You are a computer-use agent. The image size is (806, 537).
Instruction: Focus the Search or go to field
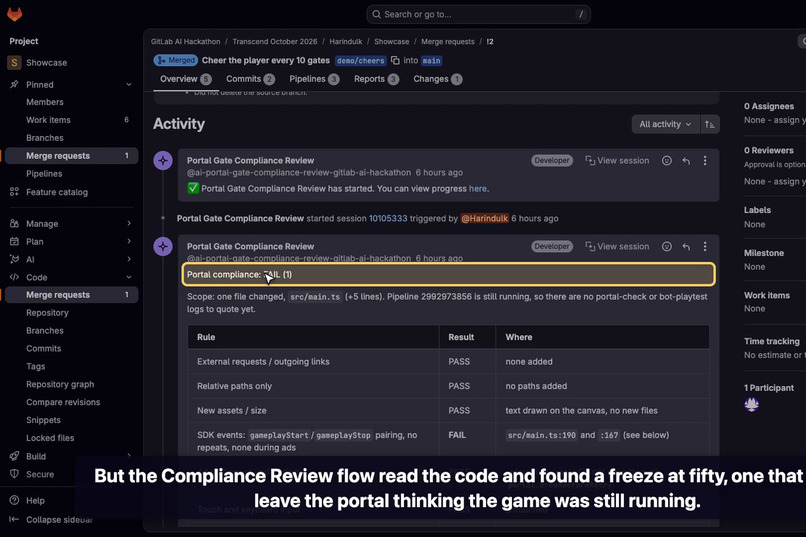click(479, 14)
